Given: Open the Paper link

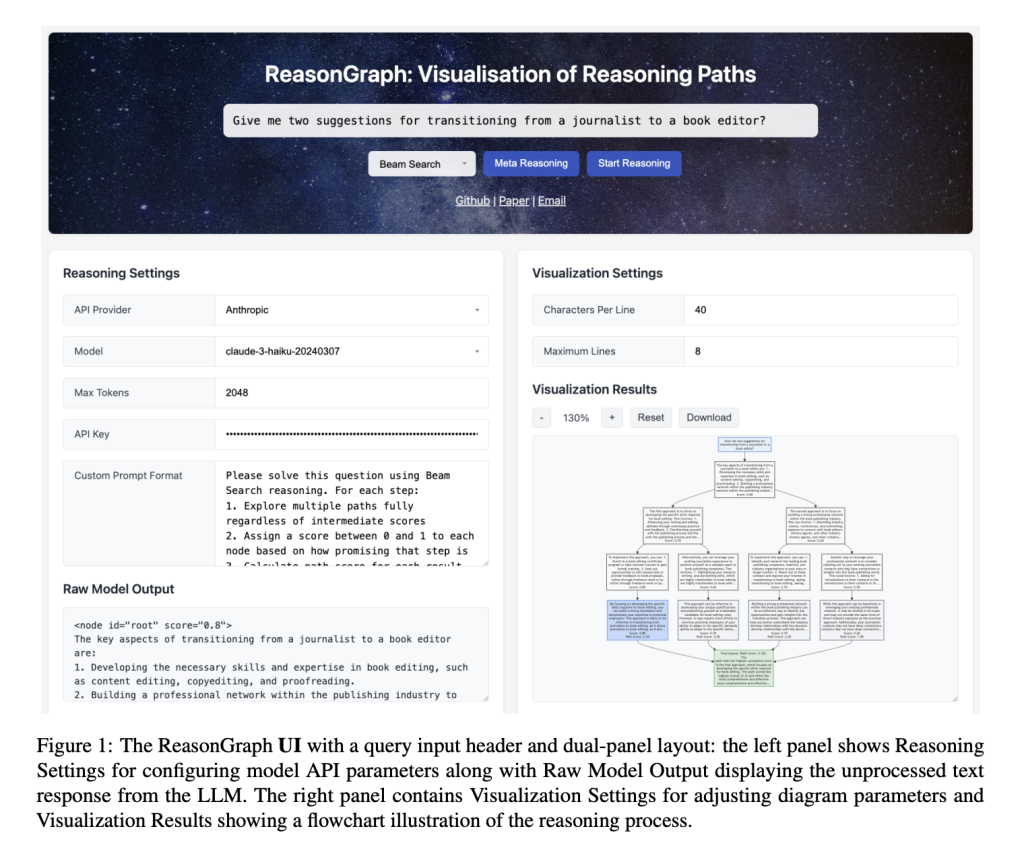Looking at the screenshot, I should click(x=514, y=200).
